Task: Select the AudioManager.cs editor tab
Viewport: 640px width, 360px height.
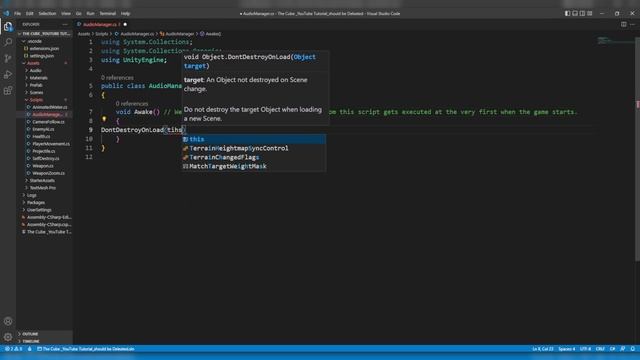Action: (101, 24)
